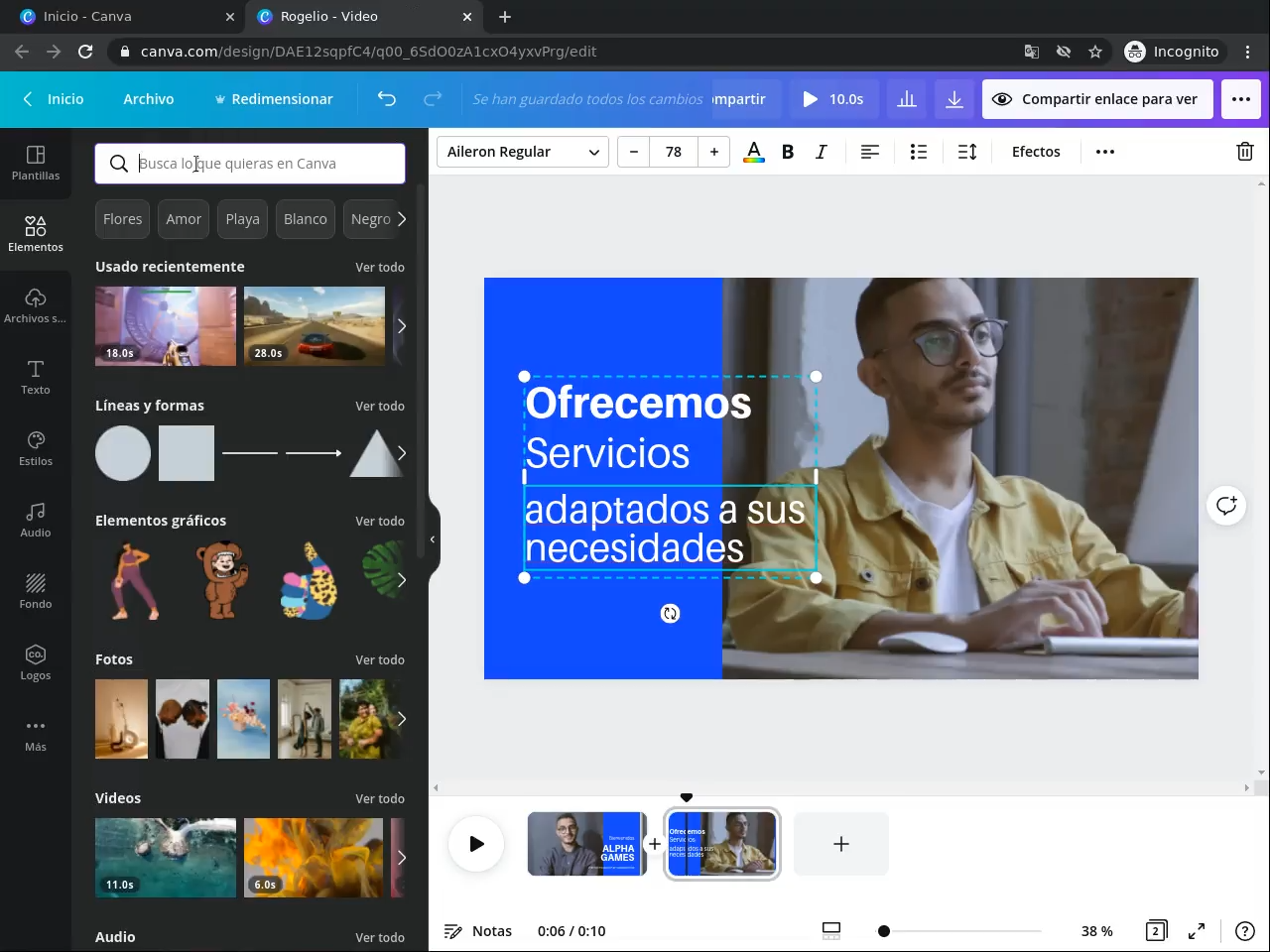This screenshot has width=1270, height=952.
Task: Click Compartir enlace para ver button
Action: 1097,99
